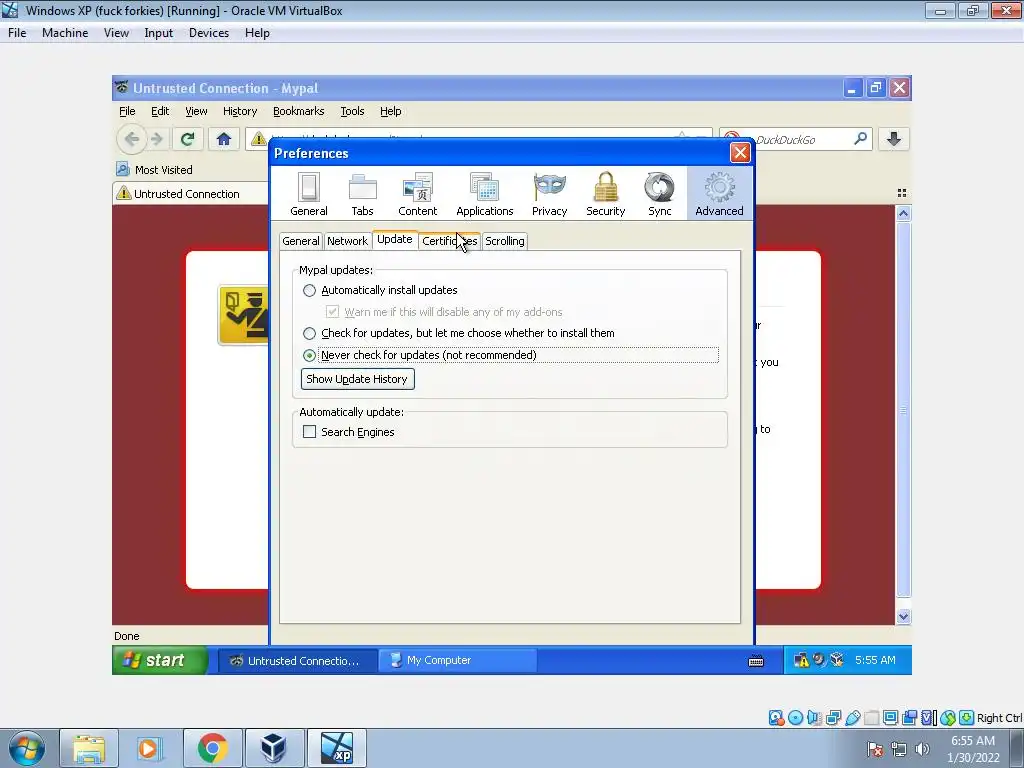
Task: Open the VirtualBox Machine menu
Action: click(x=65, y=33)
